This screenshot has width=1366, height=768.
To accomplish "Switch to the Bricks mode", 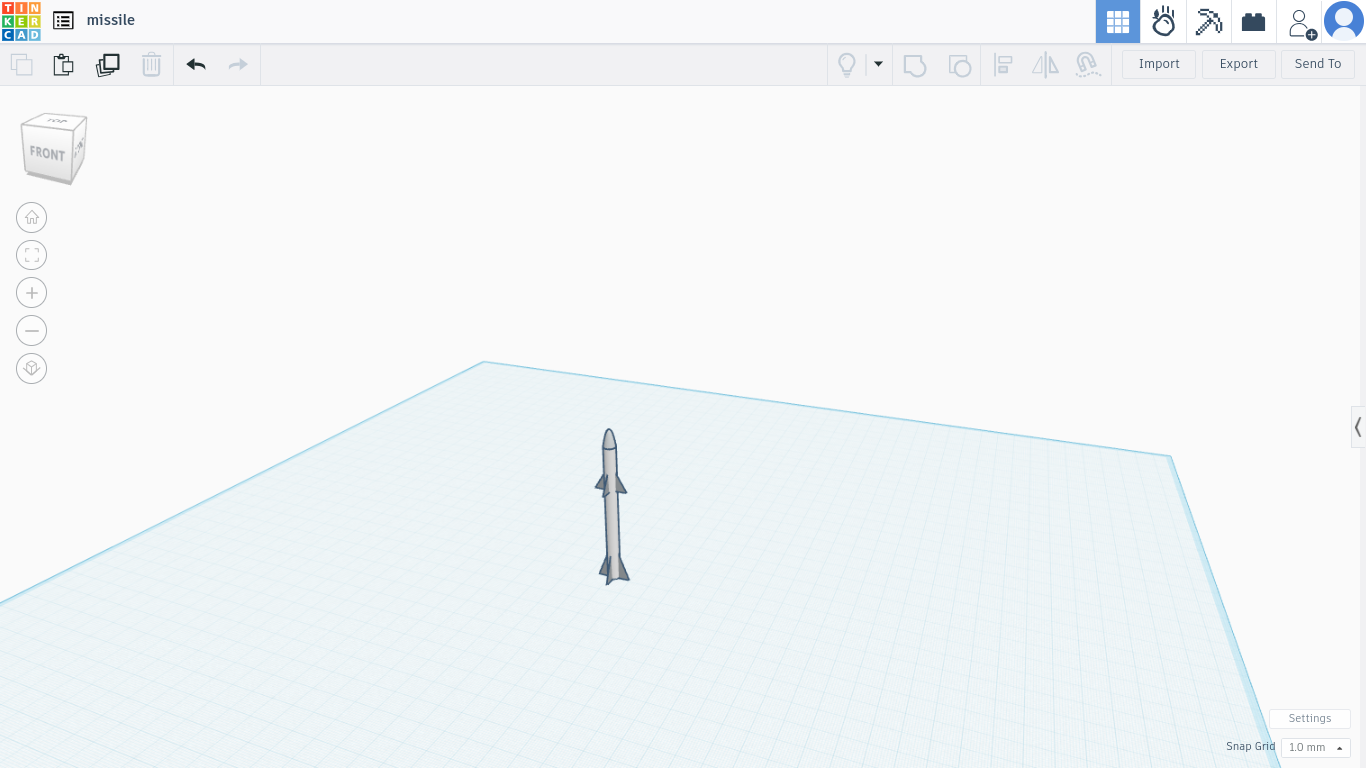I will 1254,21.
